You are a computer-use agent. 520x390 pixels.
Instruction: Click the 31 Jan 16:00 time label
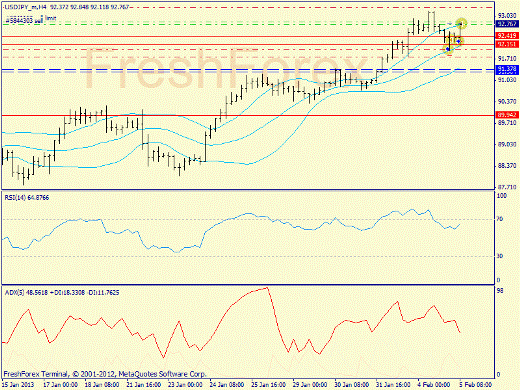(x=393, y=385)
